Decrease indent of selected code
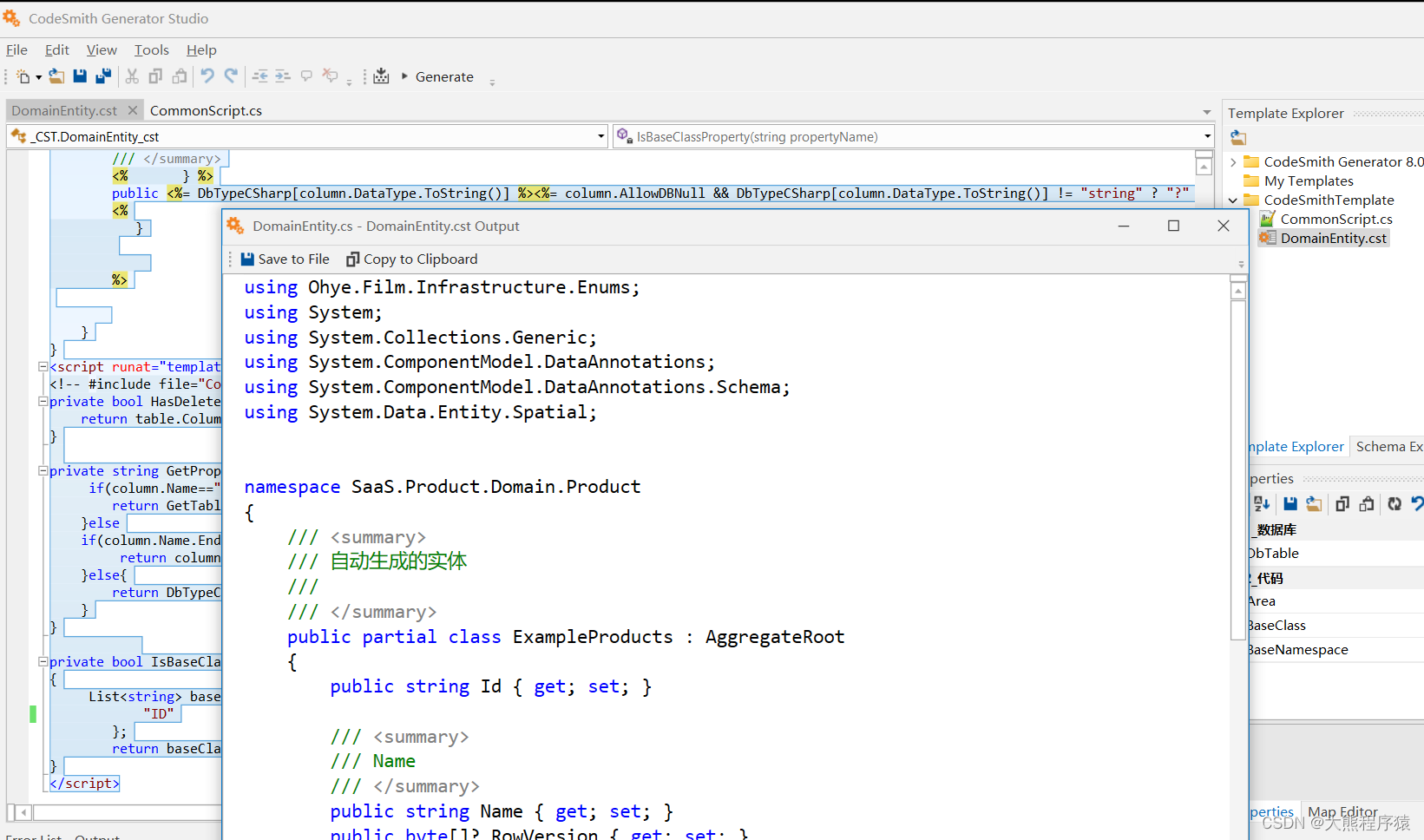The width and height of the screenshot is (1424, 840). pos(259,76)
